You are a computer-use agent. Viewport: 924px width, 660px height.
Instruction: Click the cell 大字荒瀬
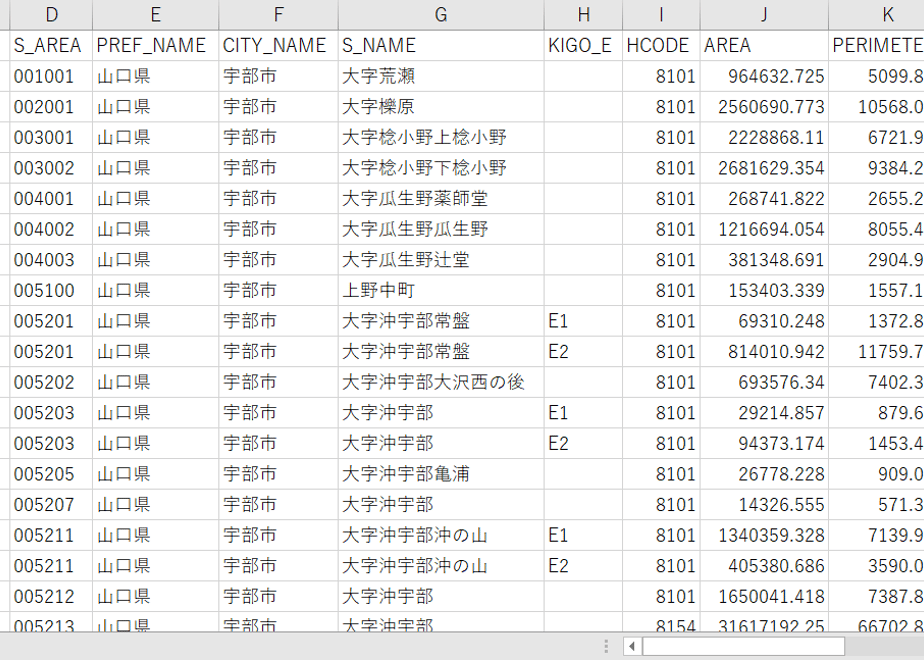click(x=441, y=76)
